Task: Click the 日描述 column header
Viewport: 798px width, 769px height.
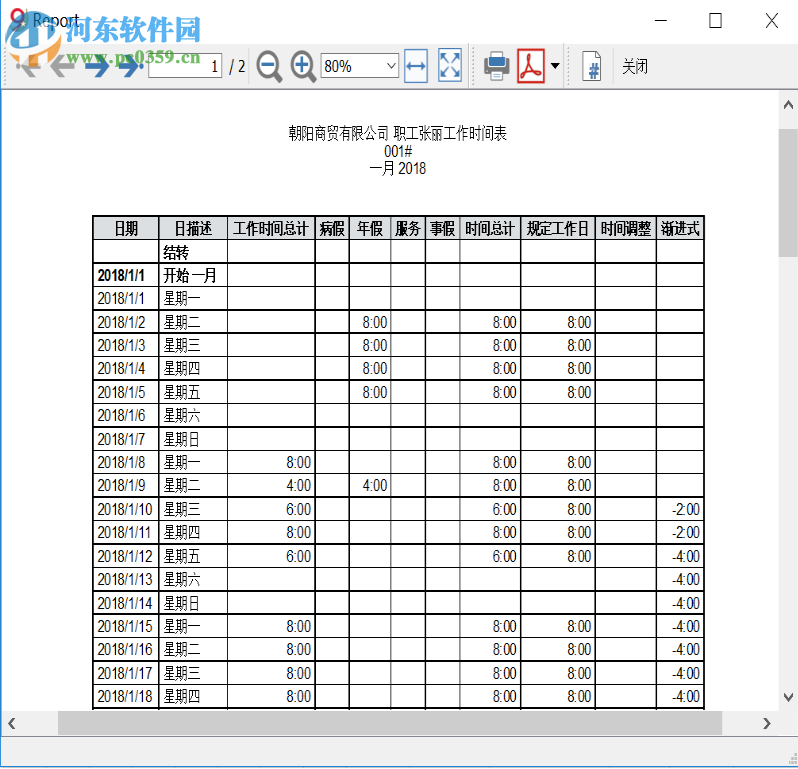Action: (x=193, y=228)
